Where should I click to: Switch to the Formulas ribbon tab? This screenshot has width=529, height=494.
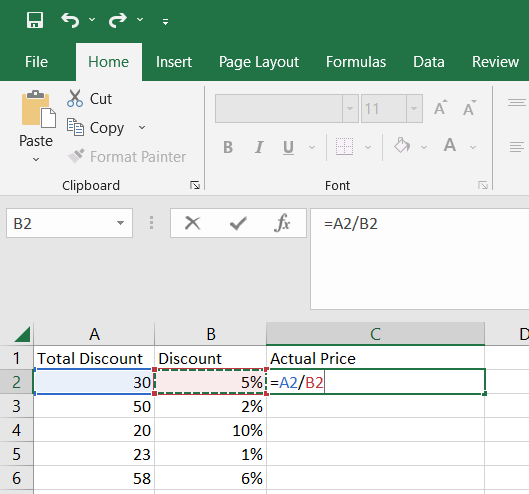[x=356, y=62]
